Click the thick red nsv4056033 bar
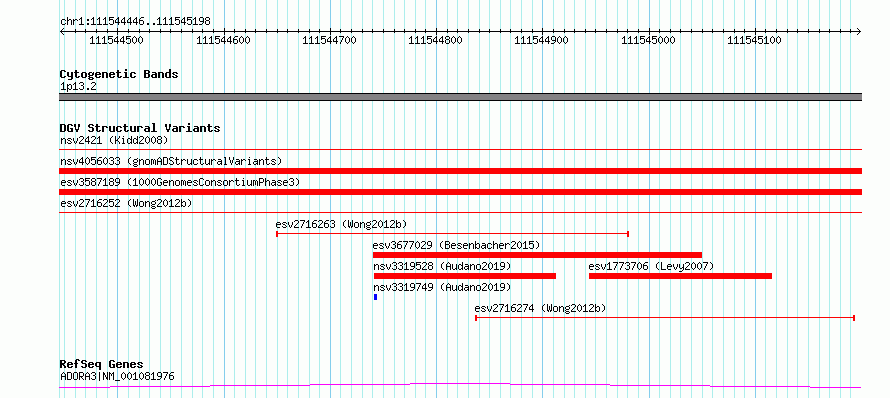The image size is (890, 398). tap(460, 171)
